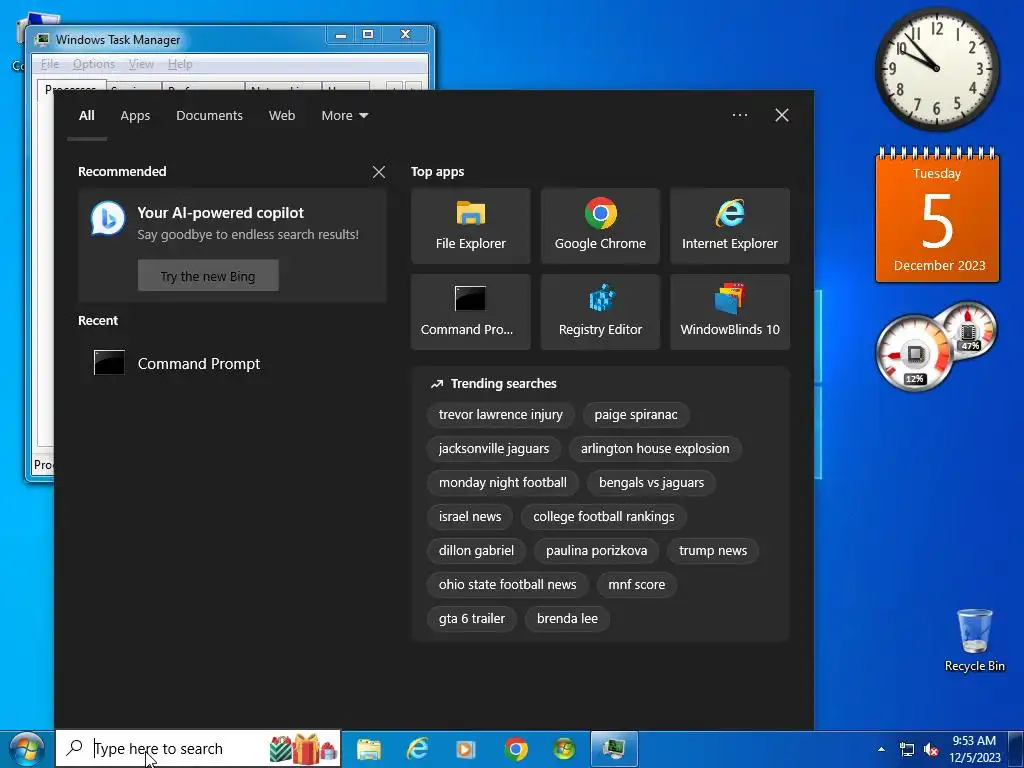Screen dimensions: 1024x768
Task: Switch to the Web search tab
Action: (x=282, y=116)
